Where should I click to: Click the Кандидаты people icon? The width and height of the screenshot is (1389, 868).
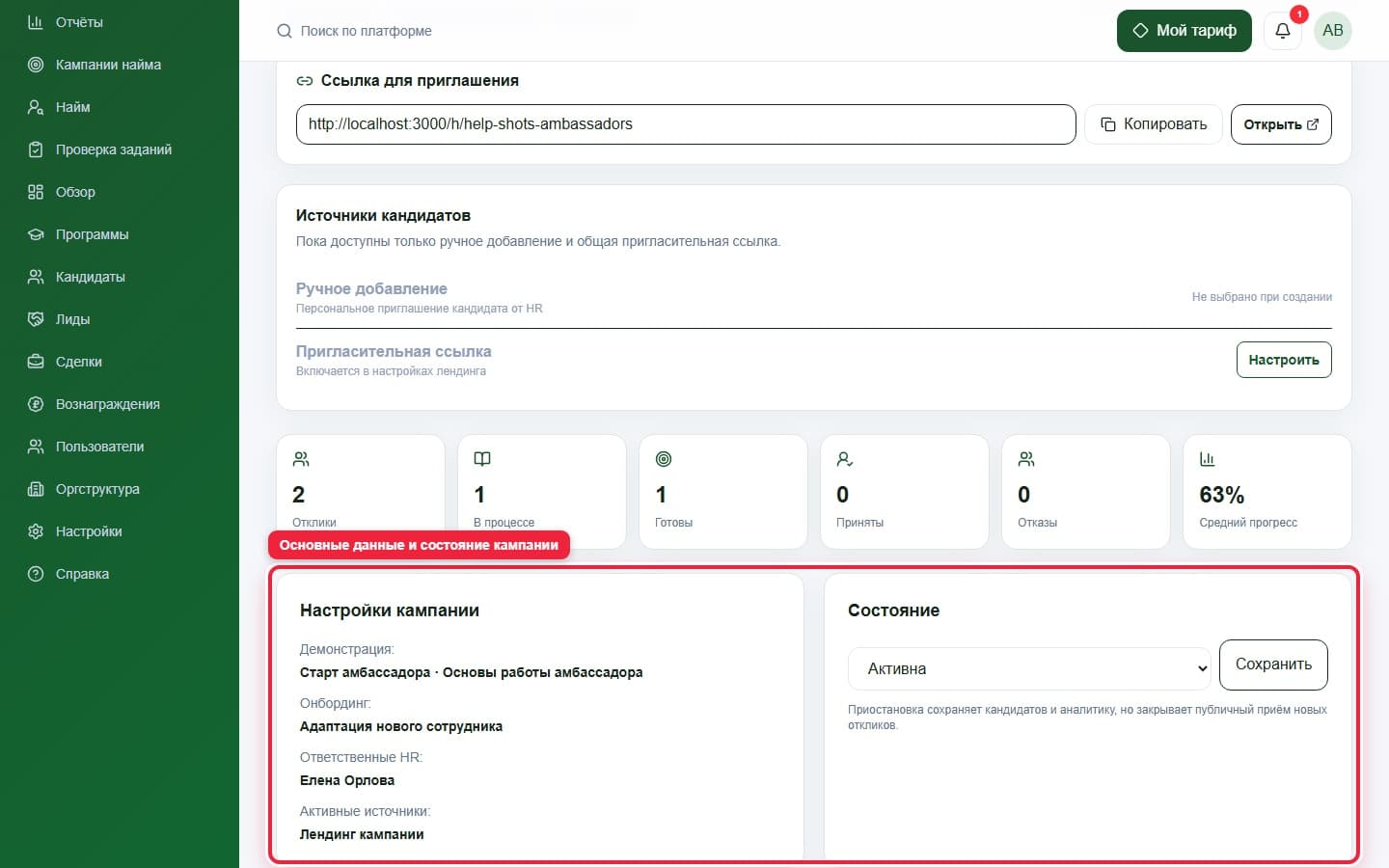[x=36, y=277]
